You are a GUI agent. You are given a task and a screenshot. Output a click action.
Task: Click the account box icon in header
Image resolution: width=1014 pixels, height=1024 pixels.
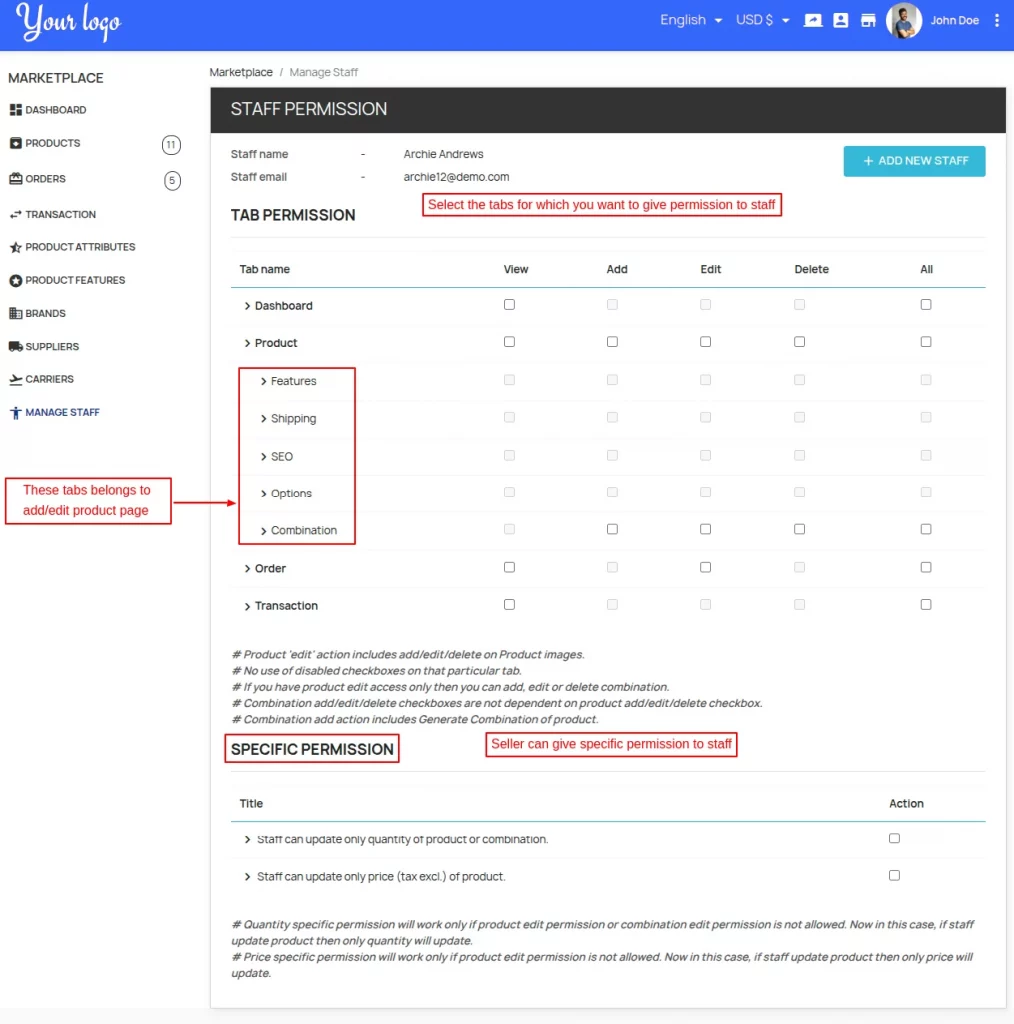841,20
